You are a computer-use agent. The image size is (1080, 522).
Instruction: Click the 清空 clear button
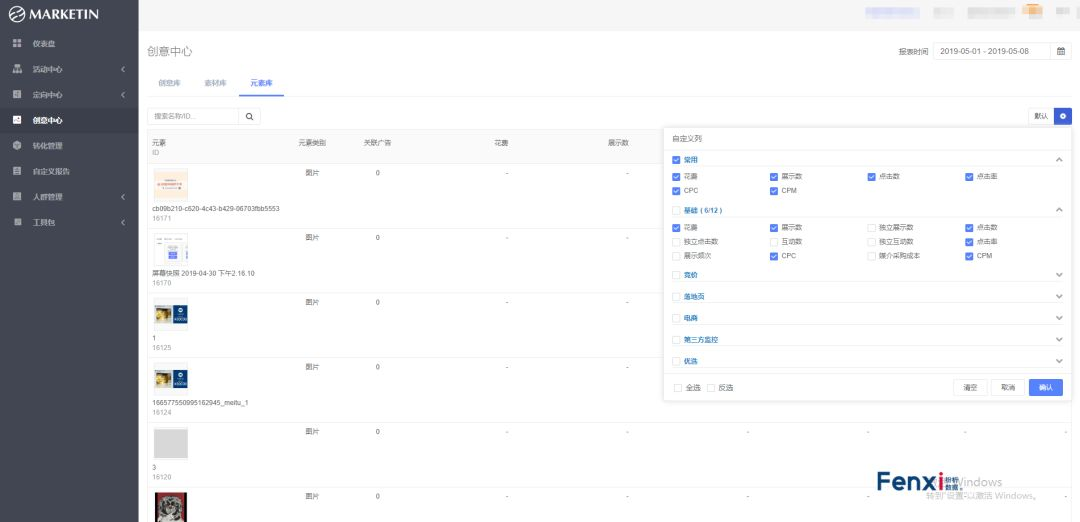(970, 388)
